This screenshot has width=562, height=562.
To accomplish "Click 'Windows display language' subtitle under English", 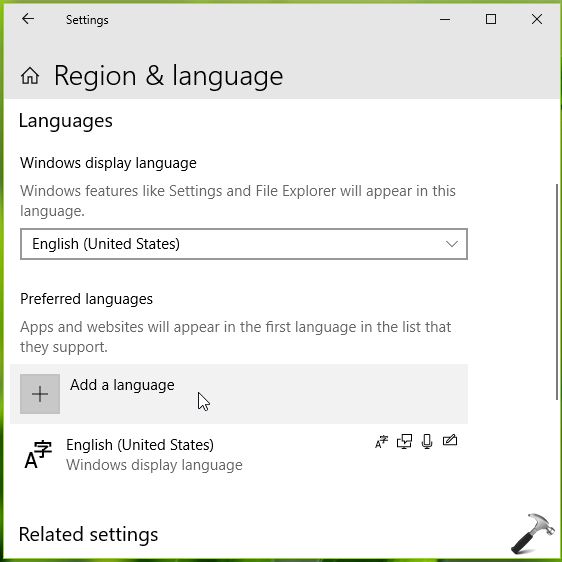I will (154, 465).
